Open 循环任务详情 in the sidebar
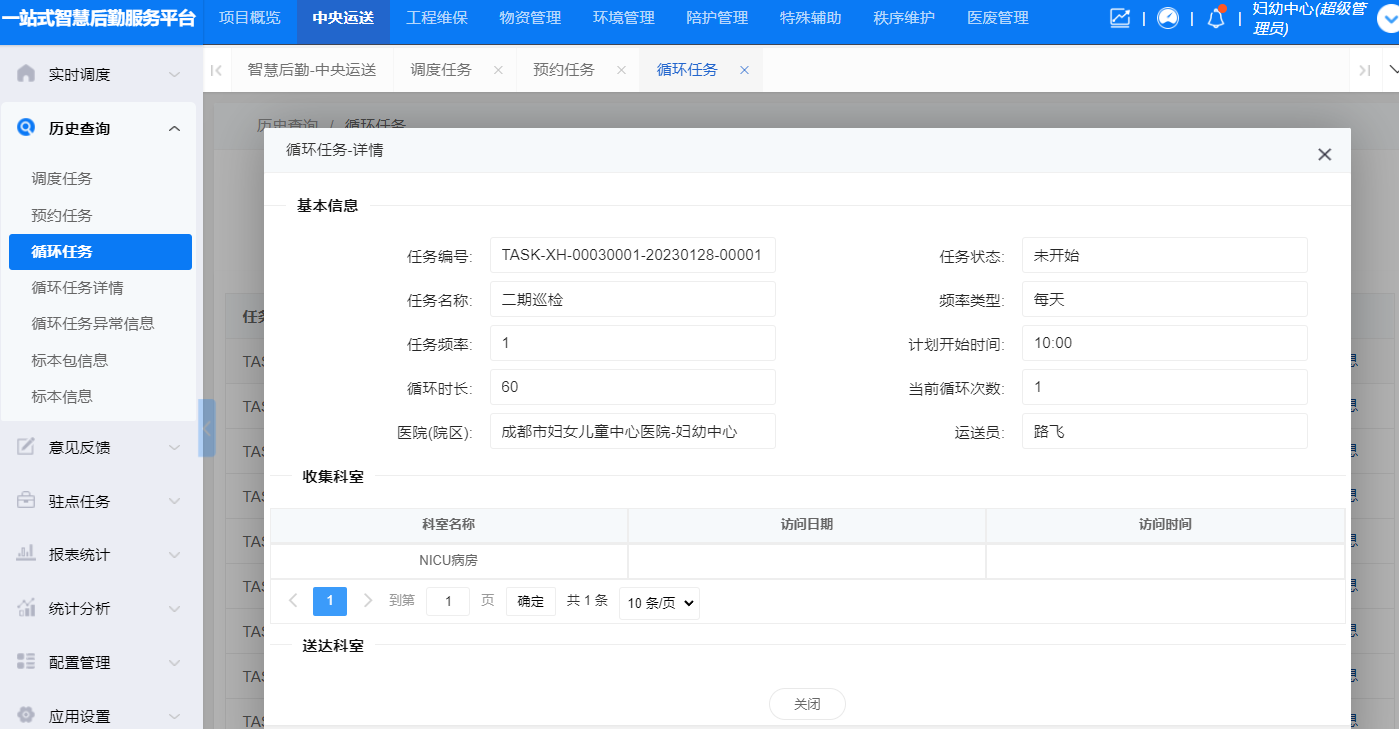This screenshot has height=729, width=1399. tap(78, 288)
